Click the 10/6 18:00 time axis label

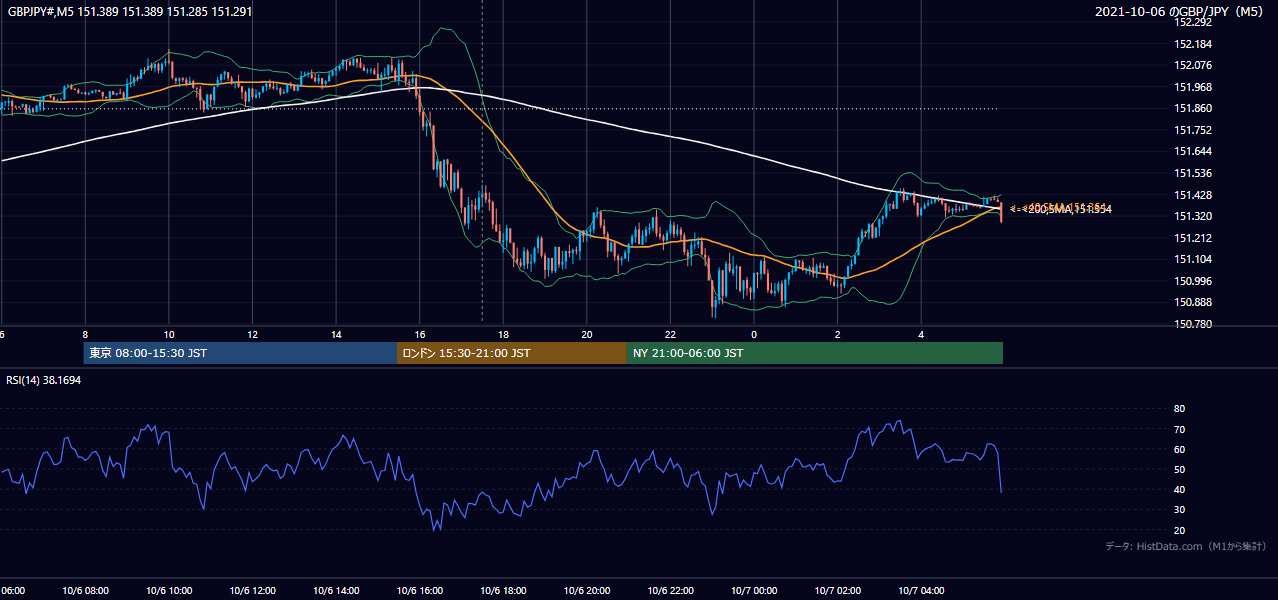503,591
